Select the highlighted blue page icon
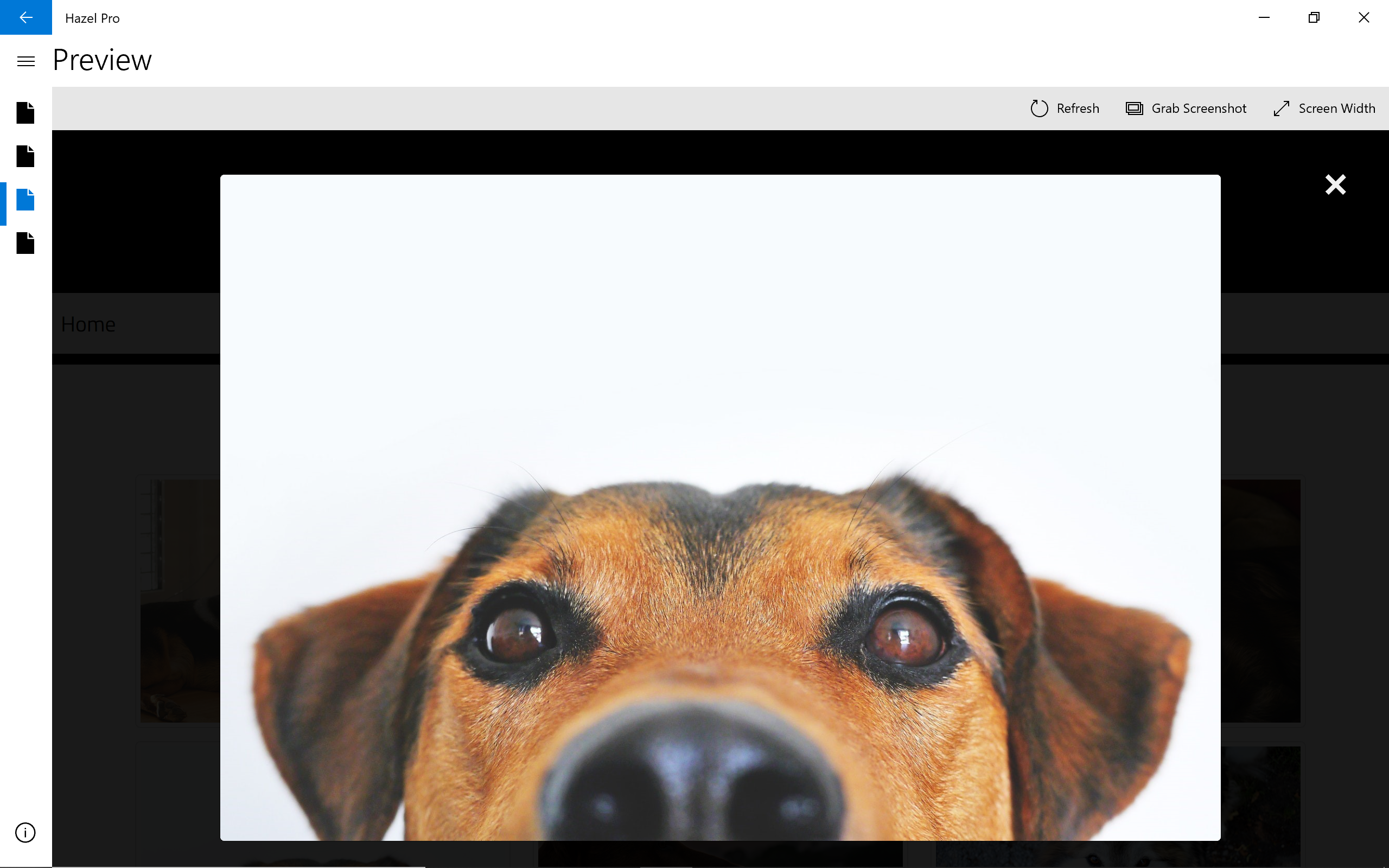 pyautogui.click(x=26, y=200)
